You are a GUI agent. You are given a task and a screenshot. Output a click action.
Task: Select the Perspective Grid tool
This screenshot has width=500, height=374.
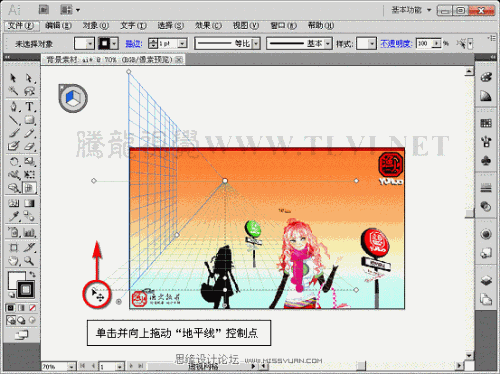[29, 188]
